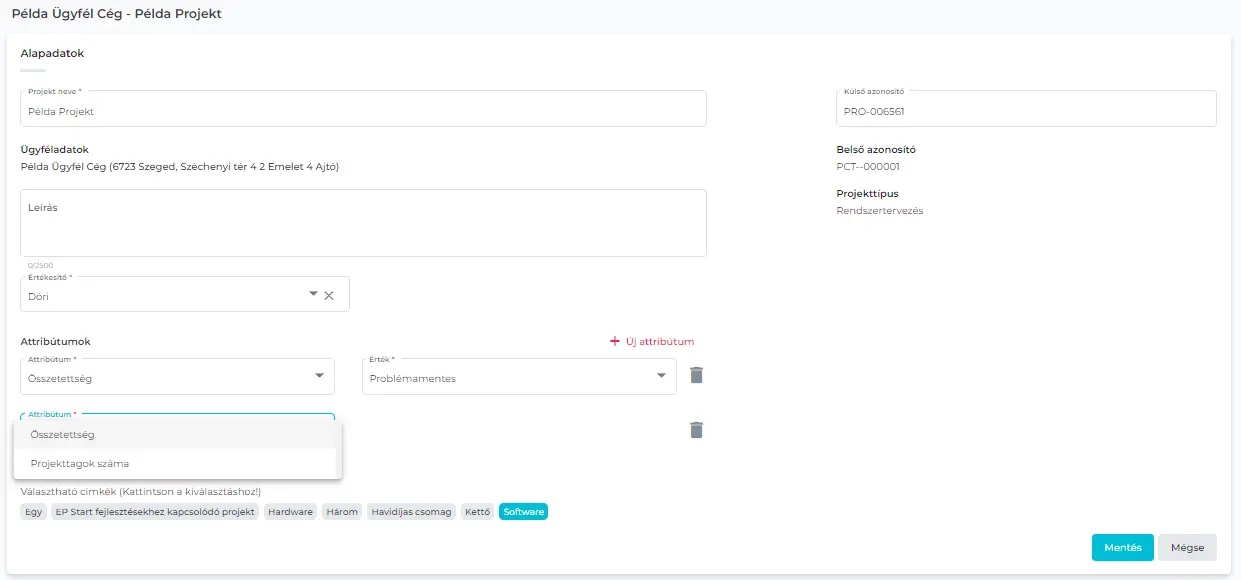Select the Három tag chip
1241x580 pixels.
point(341,512)
